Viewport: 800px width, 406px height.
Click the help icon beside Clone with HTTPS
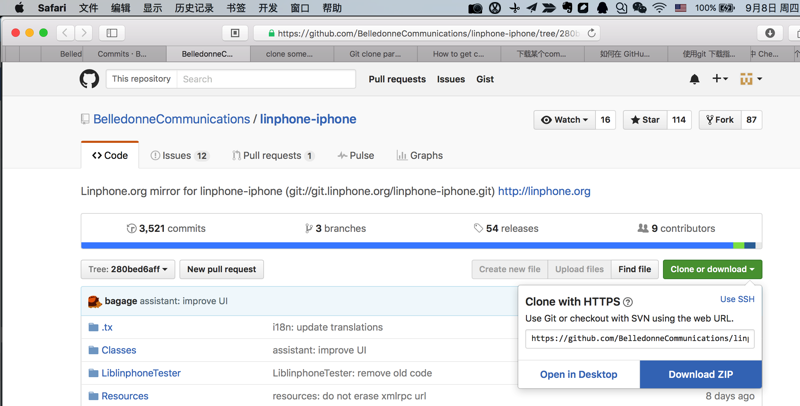click(628, 302)
